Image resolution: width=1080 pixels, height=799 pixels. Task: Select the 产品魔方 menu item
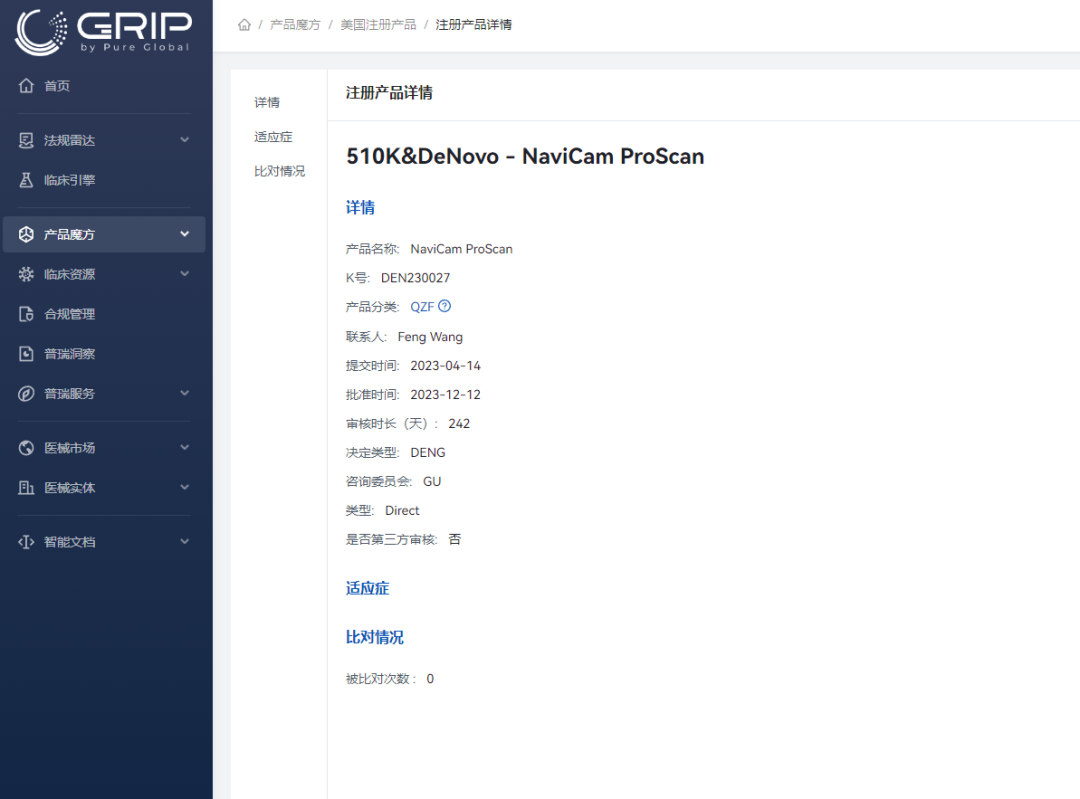pyautogui.click(x=104, y=234)
